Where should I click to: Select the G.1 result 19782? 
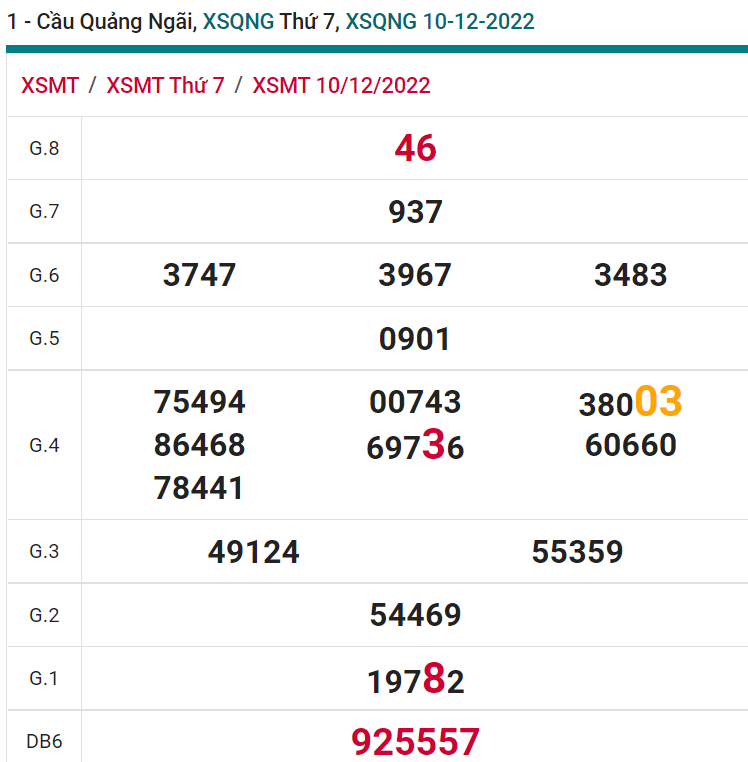tap(415, 680)
